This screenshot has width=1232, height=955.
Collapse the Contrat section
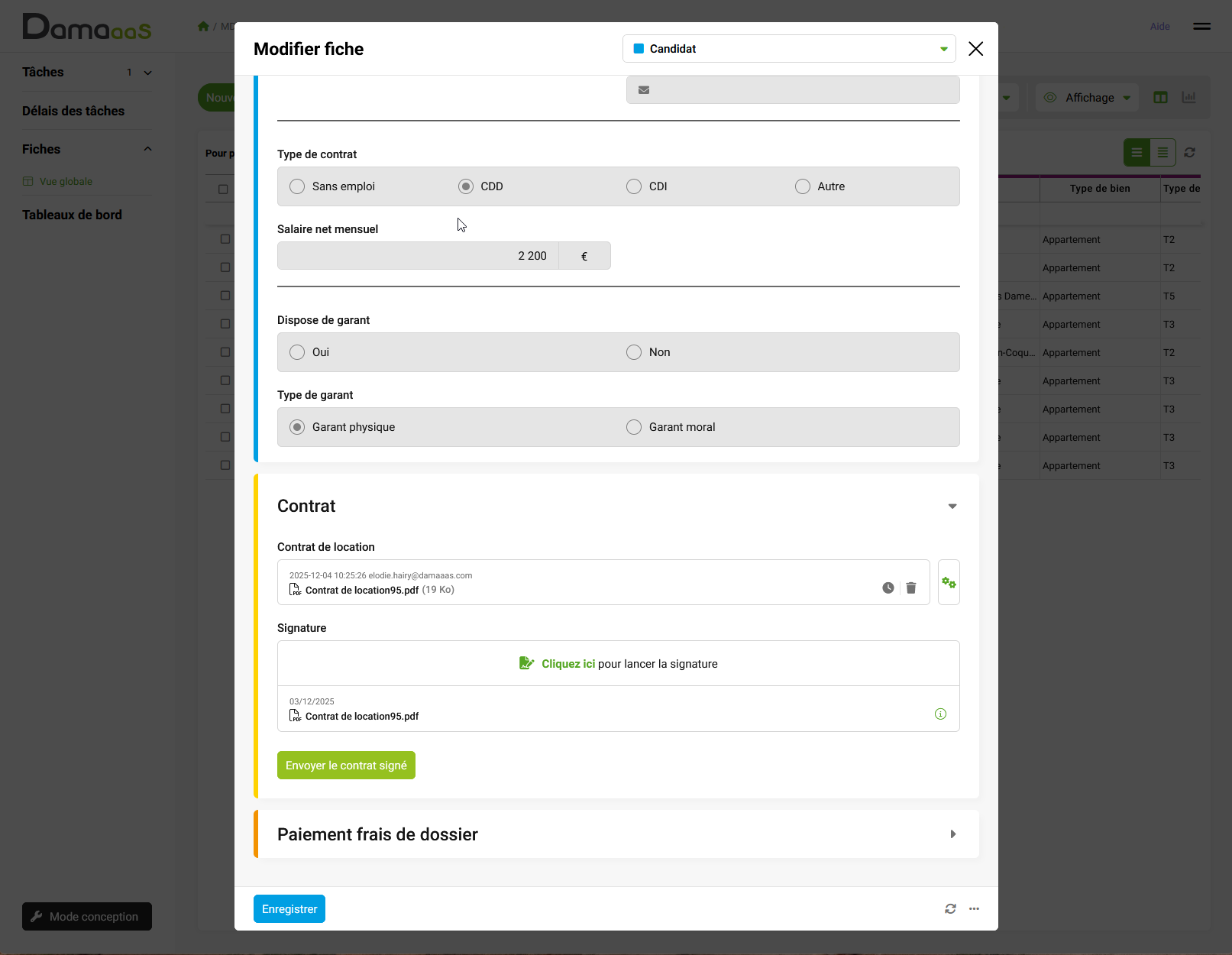(x=952, y=507)
